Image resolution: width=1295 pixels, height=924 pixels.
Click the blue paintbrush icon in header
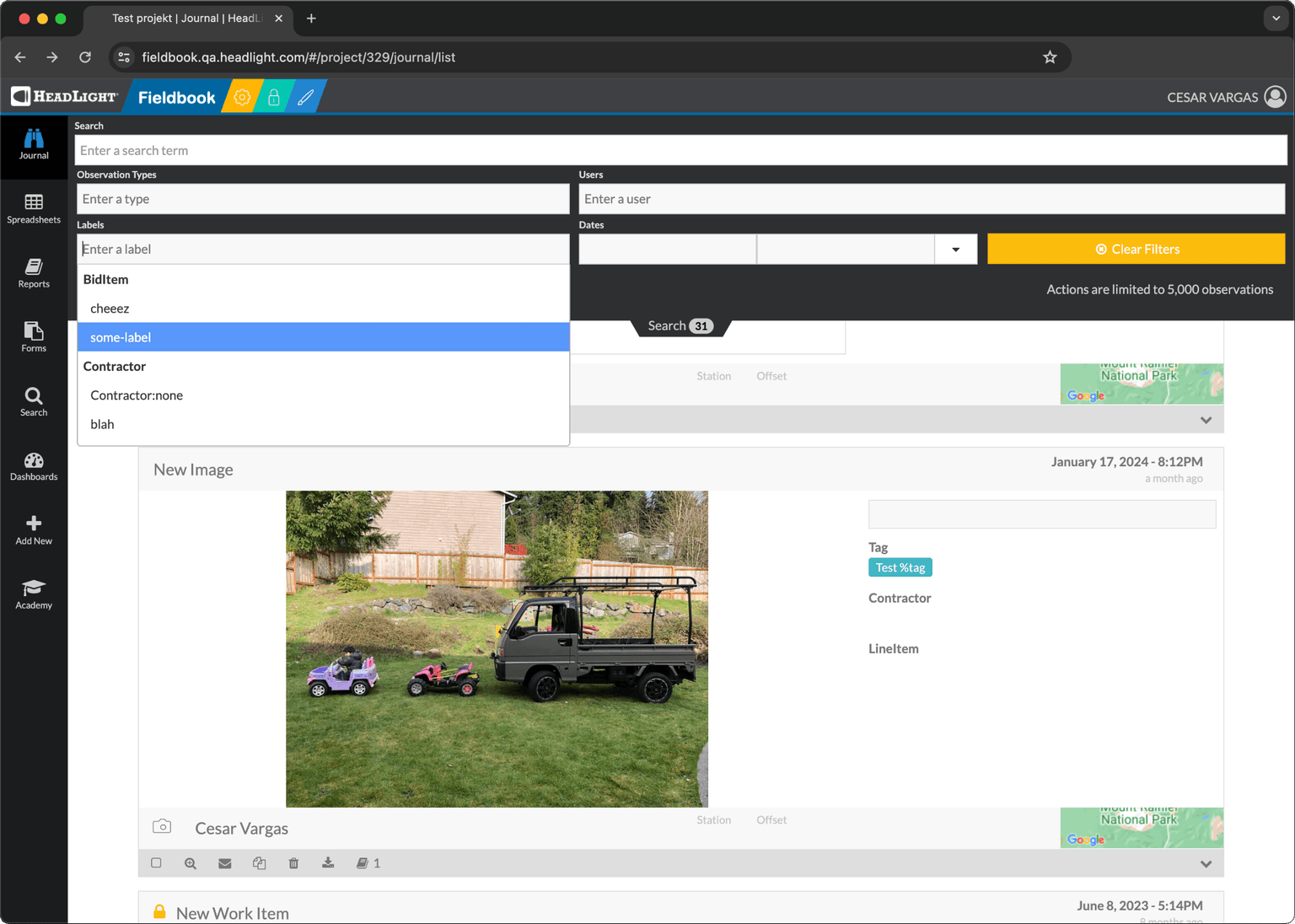point(305,98)
